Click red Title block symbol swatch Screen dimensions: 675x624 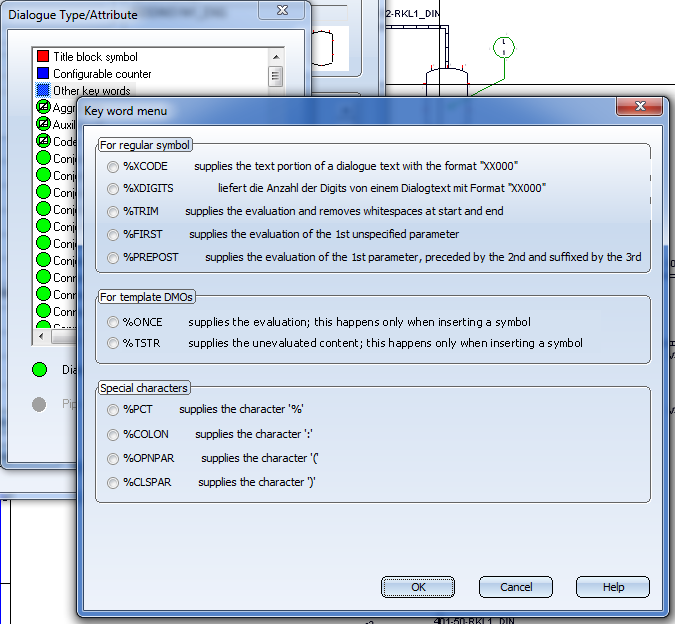[x=43, y=56]
